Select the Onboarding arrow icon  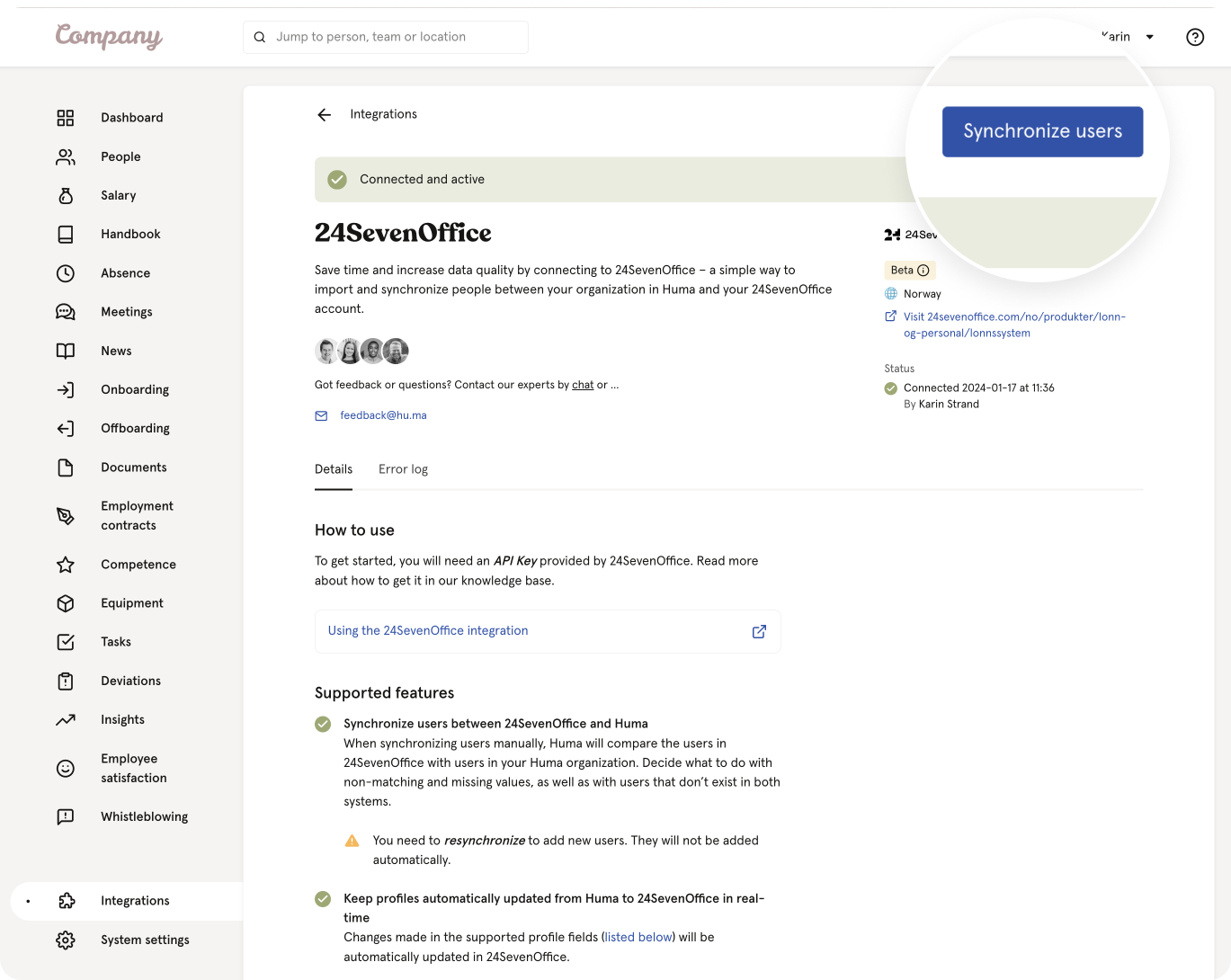point(66,389)
